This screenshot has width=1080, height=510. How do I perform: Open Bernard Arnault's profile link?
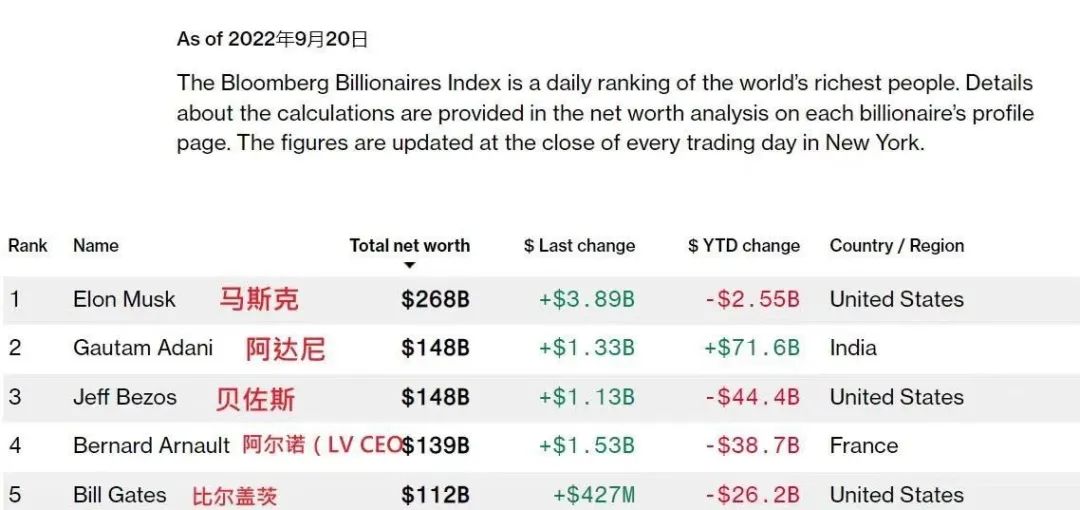click(152, 445)
